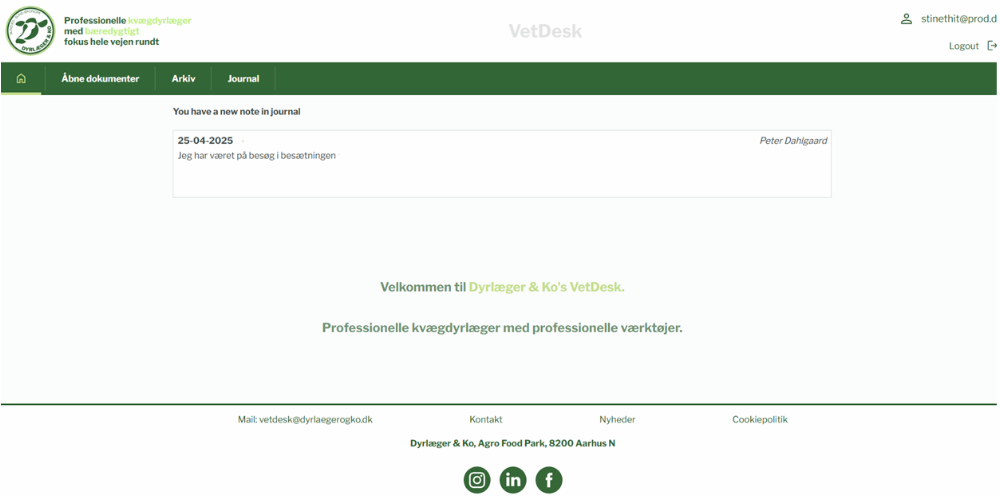This screenshot has height=496, width=1000.
Task: Click the slogan 'fokus hele vejen rundt'
Action: tap(112, 42)
